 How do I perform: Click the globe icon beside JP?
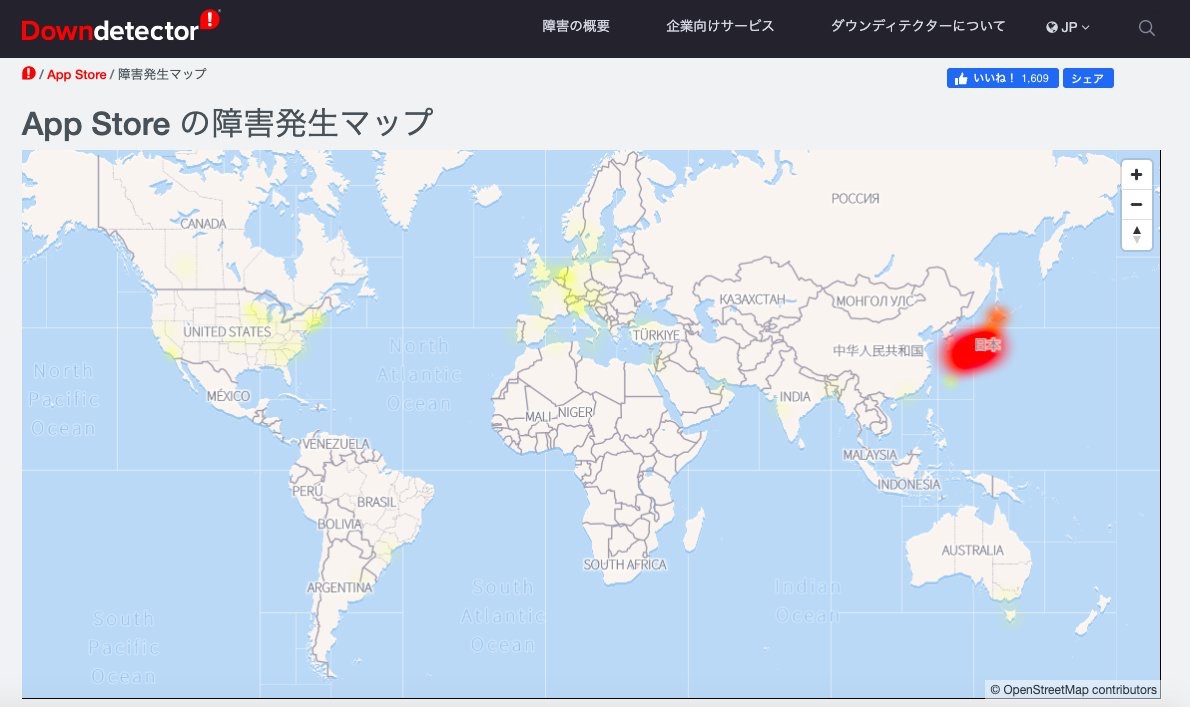coord(1052,27)
